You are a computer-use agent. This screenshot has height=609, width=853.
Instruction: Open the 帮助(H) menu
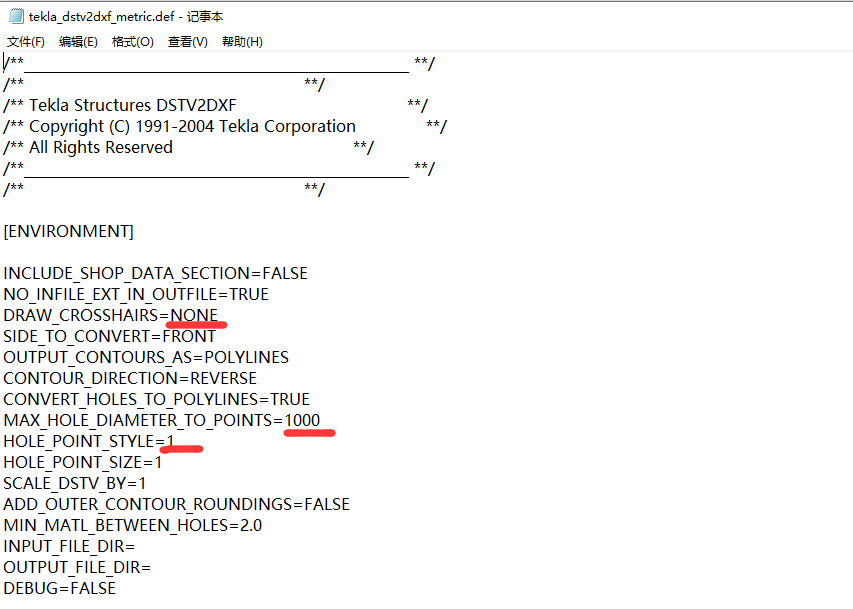243,42
